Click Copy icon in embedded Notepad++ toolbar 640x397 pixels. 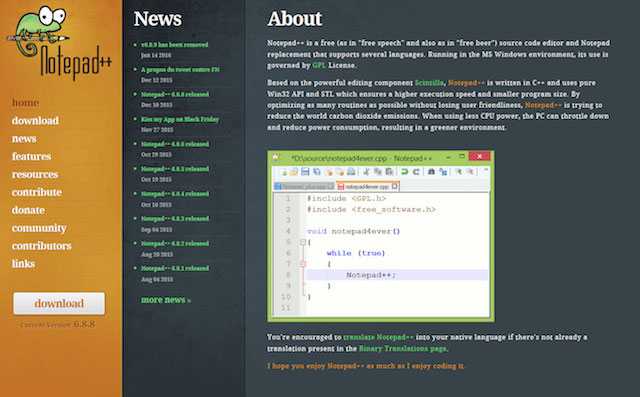point(378,172)
